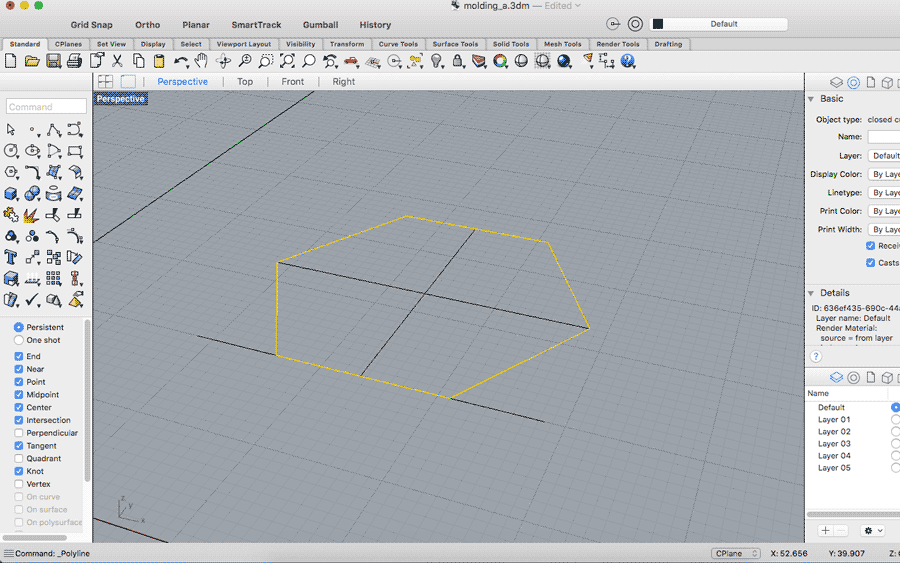Switch to the Curve Tools tab
This screenshot has height=563, width=900.
(x=398, y=44)
